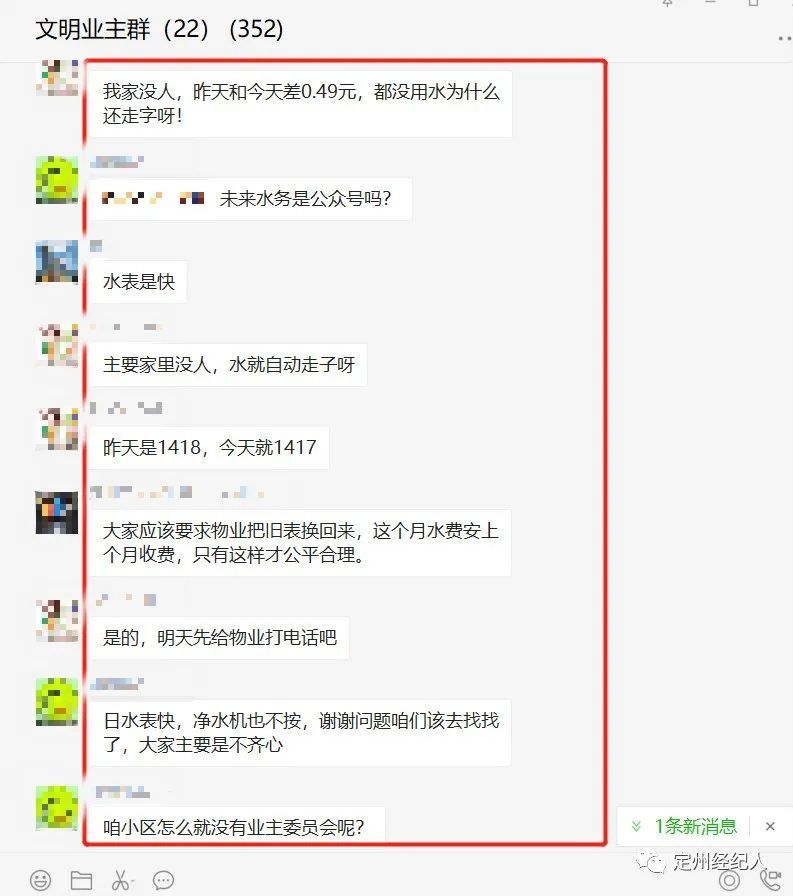Open the chat options three-dots menu

coord(784,38)
